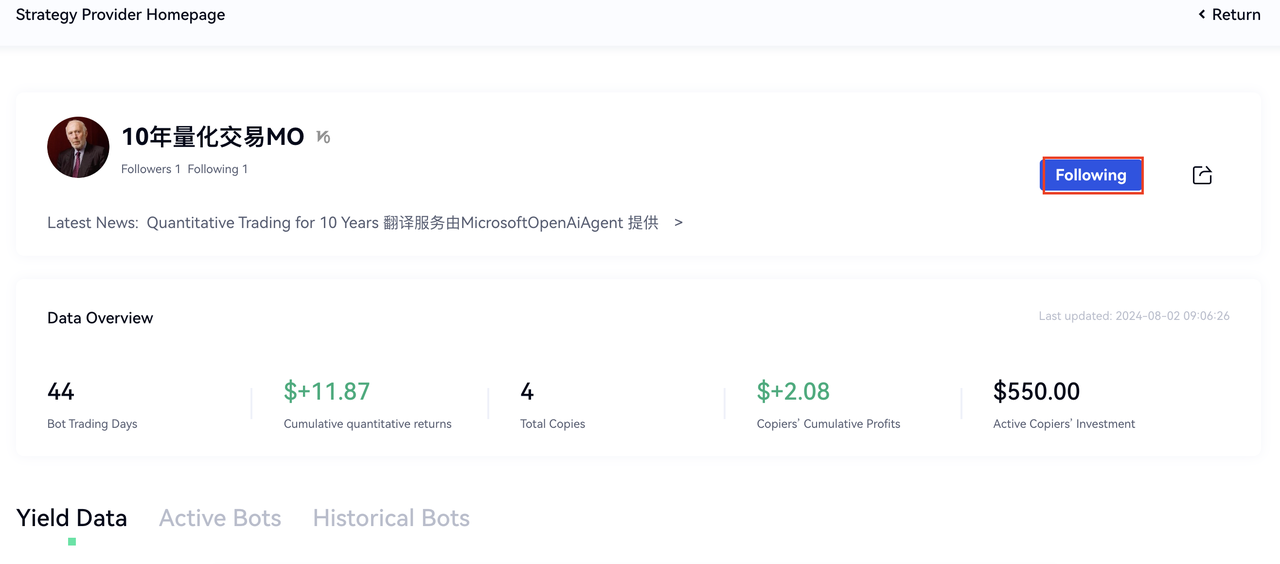Image resolution: width=1280 pixels, height=564 pixels.
Task: Click the Total Copies count of 4
Action: click(x=527, y=391)
